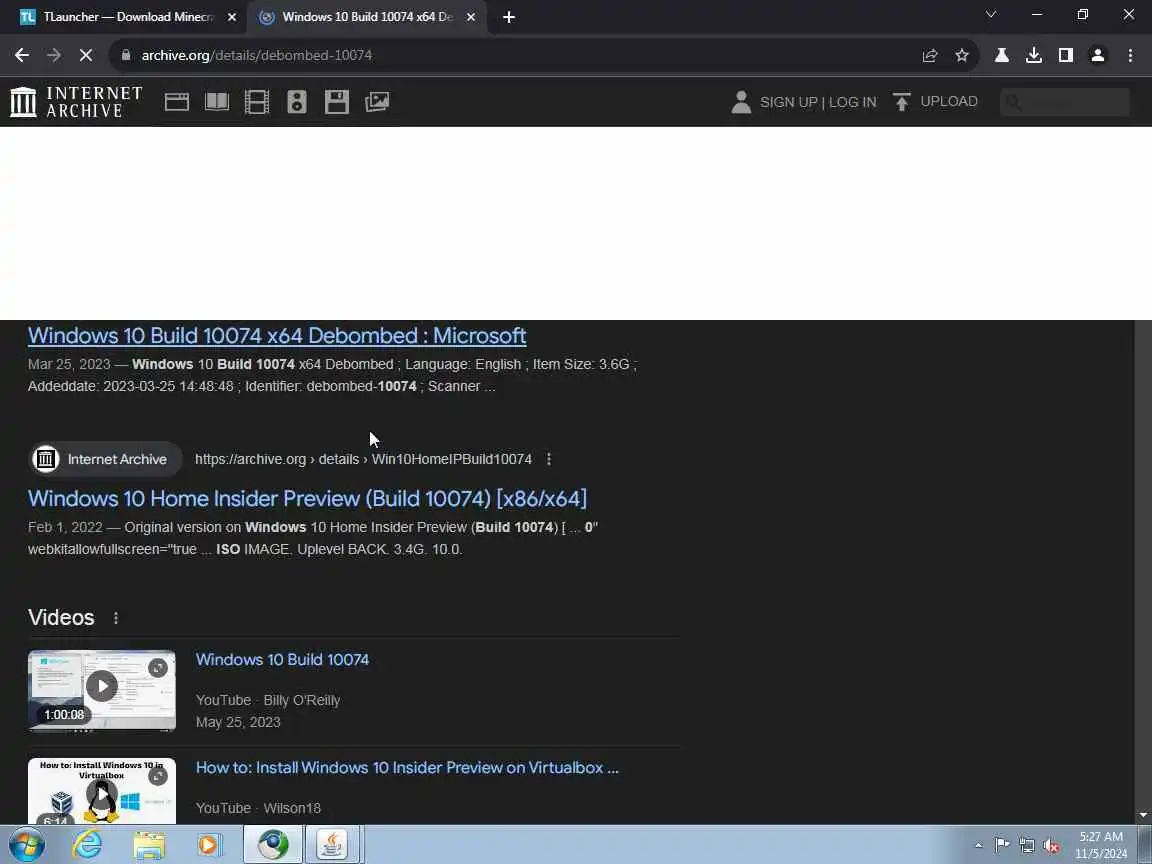Play the Windows 10 Build 10074 video thumbnail
Screen dimensions: 1152x864
(x=102, y=690)
